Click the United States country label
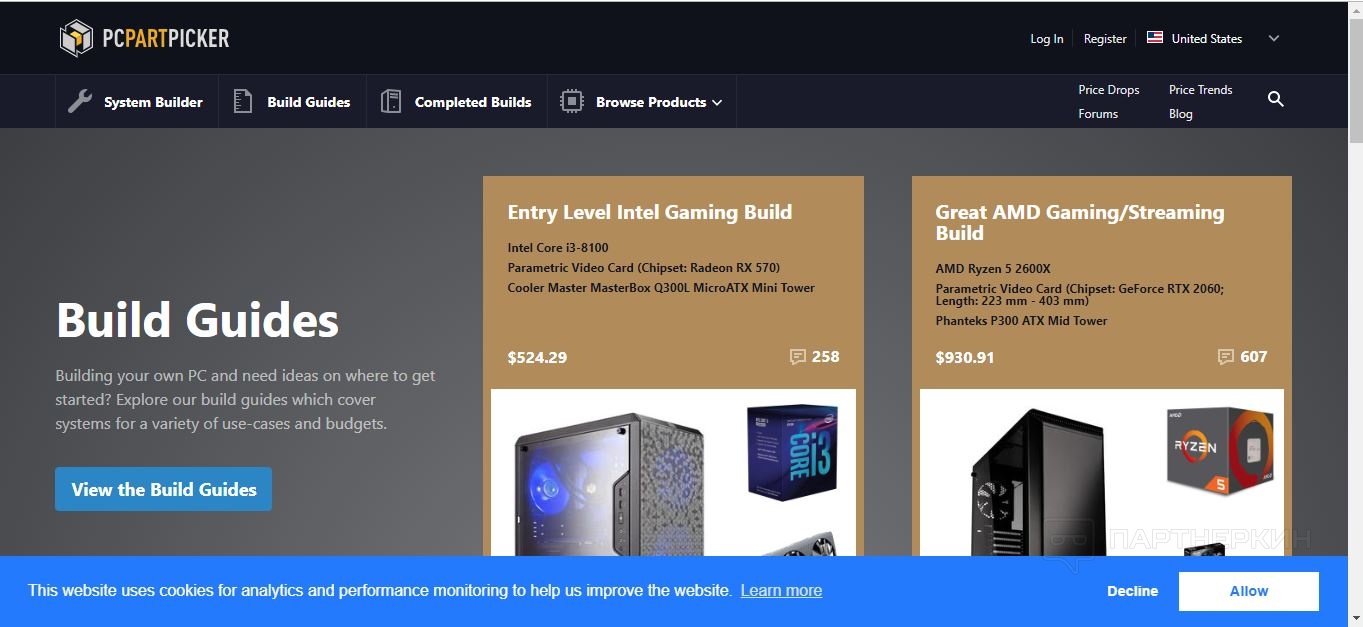 coord(1206,39)
